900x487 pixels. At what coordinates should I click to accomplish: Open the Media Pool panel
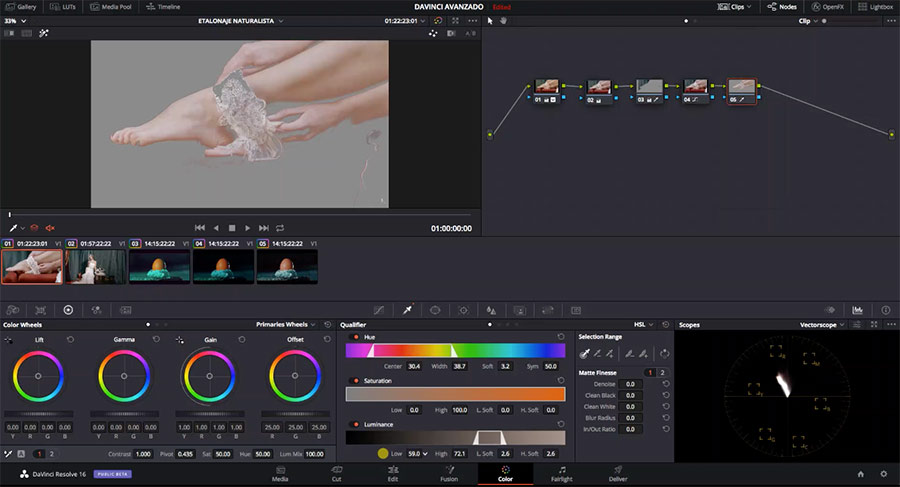[x=111, y=7]
